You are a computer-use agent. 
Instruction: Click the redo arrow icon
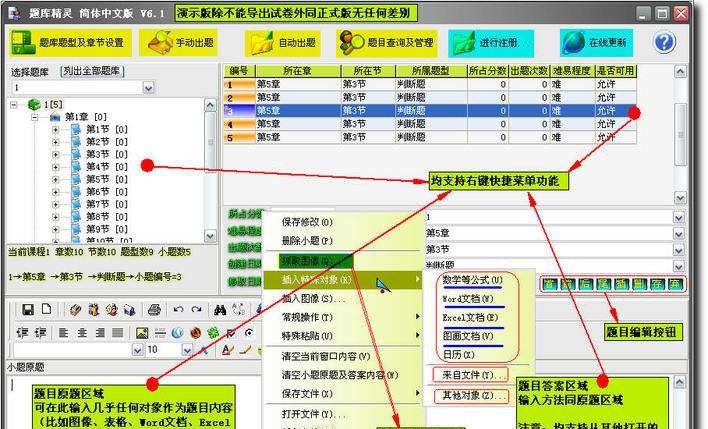point(196,310)
